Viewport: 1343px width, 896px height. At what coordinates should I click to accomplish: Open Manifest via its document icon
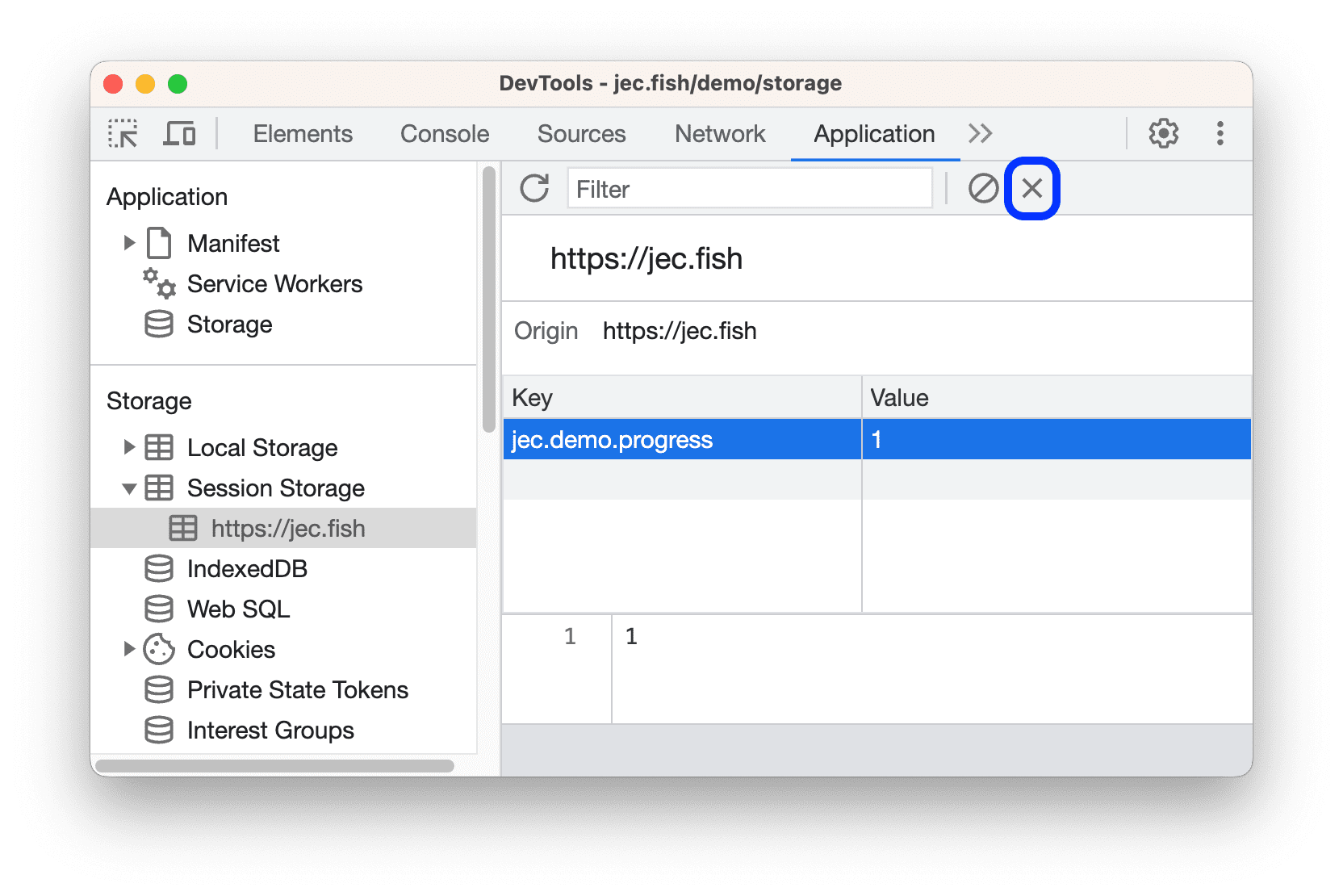coord(159,242)
